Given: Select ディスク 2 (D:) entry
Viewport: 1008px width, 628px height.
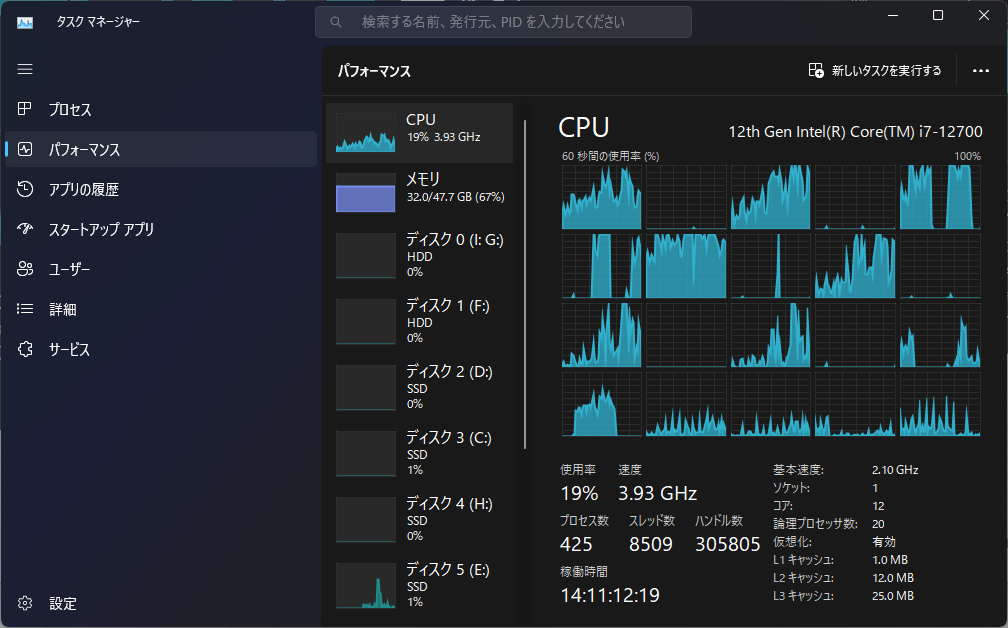Looking at the screenshot, I should [x=420, y=388].
